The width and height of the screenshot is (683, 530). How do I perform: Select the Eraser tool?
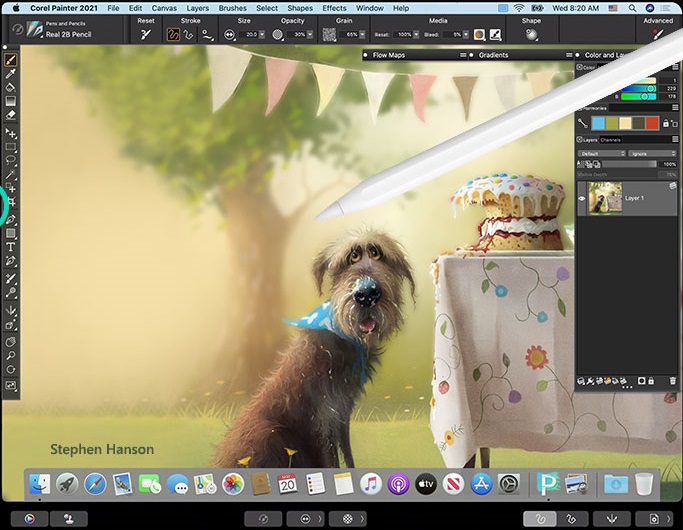10,115
